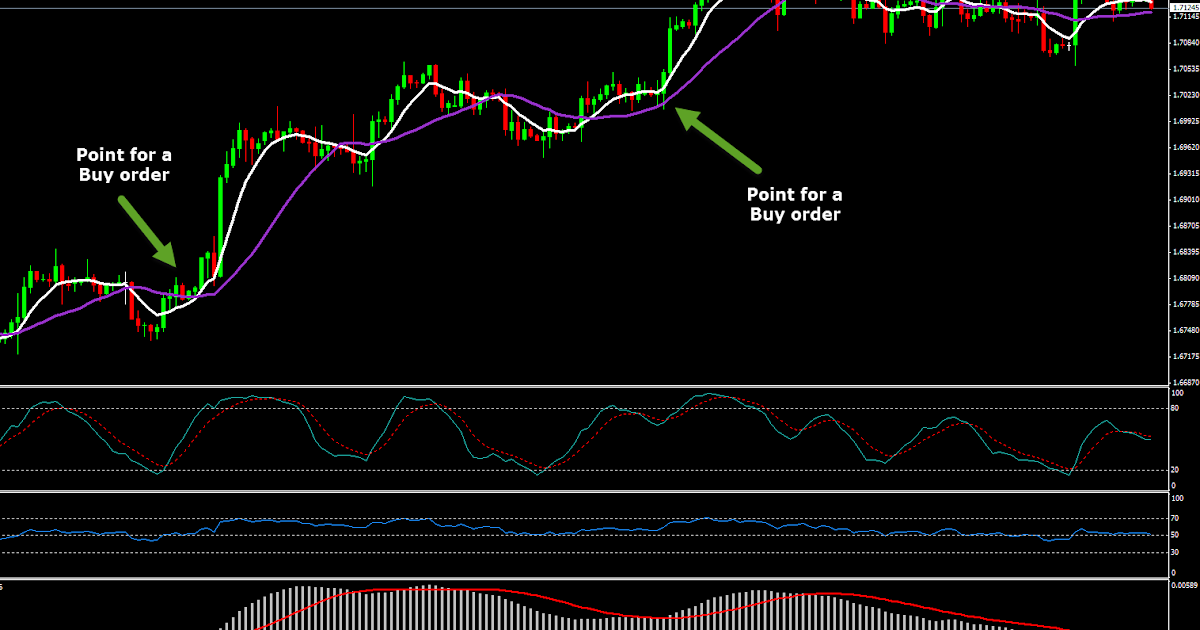
Task: Click the 1.69315 price axis label
Action: point(1186,173)
